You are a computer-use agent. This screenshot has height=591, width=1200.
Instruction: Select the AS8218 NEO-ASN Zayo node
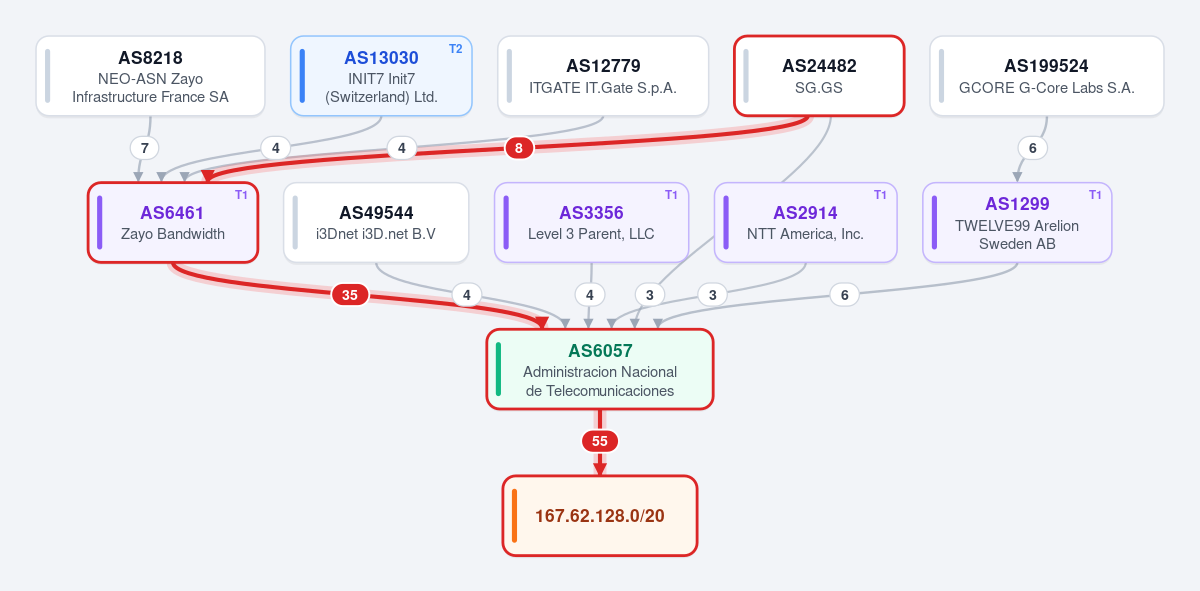pyautogui.click(x=150, y=76)
